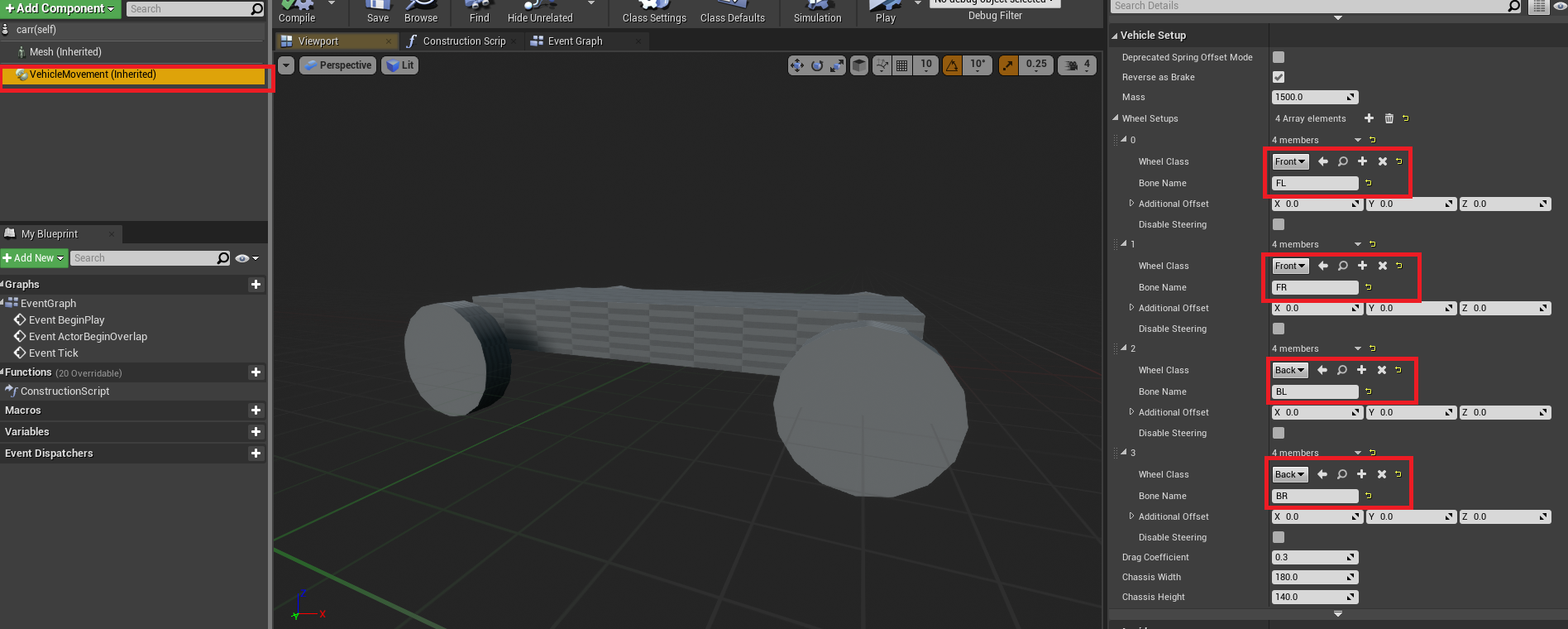Viewport: 1568px width, 629px height.
Task: Open Perspective view mode menu
Action: click(x=337, y=65)
